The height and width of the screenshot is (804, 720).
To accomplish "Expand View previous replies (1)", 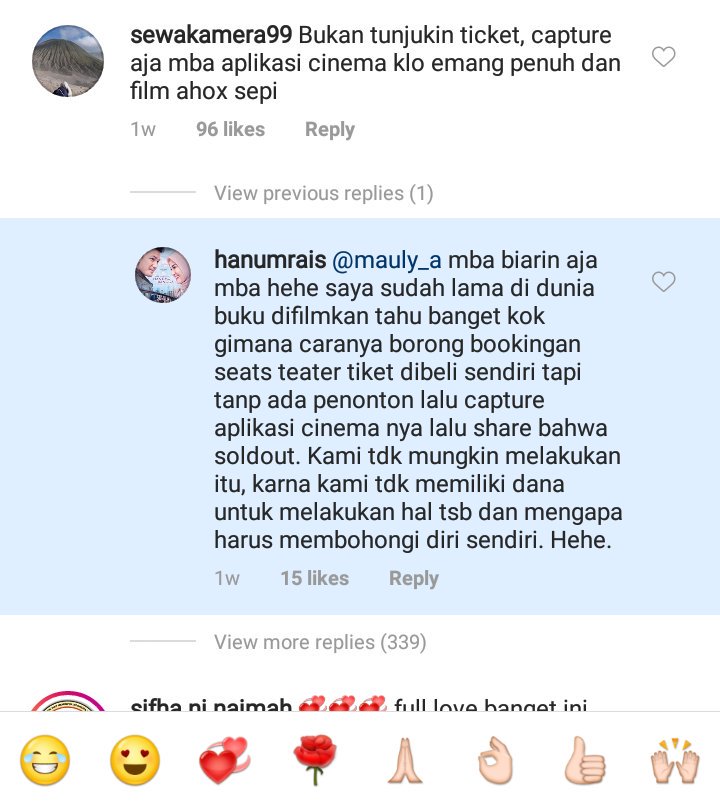I will (324, 193).
